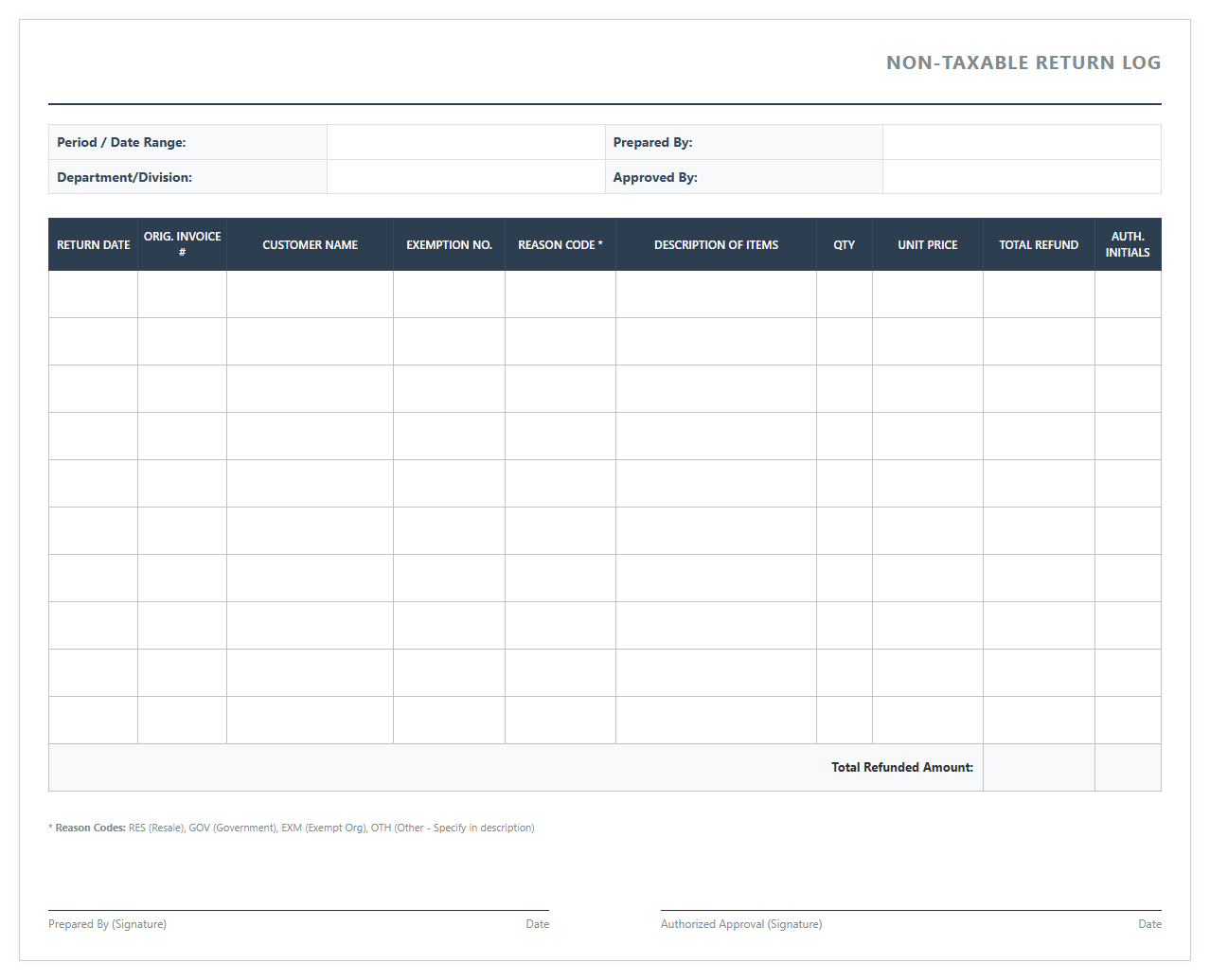Click the Total Refunded Amount value cell
The width and height of the screenshot is (1210, 980).
click(x=1039, y=767)
